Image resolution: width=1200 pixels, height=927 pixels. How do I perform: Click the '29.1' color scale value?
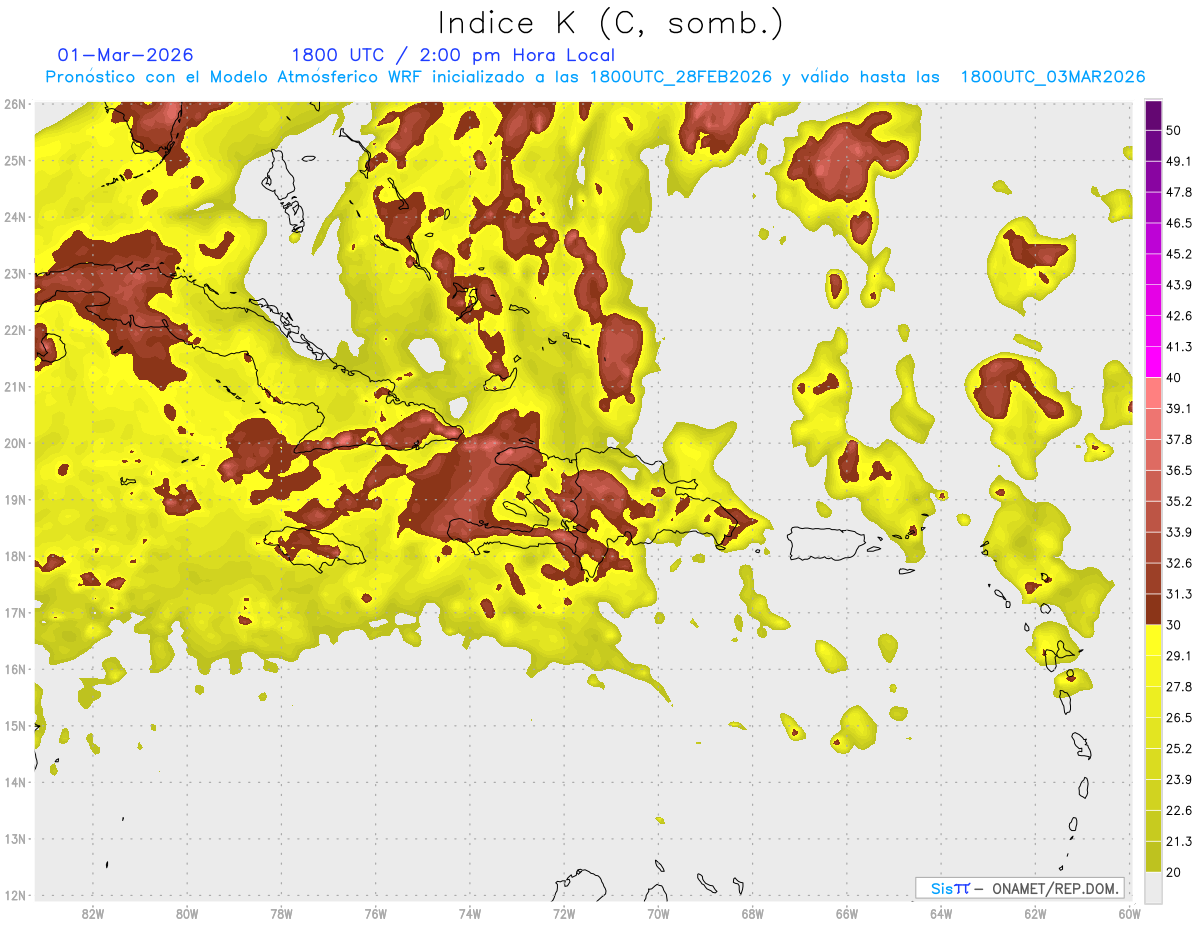click(x=1178, y=656)
